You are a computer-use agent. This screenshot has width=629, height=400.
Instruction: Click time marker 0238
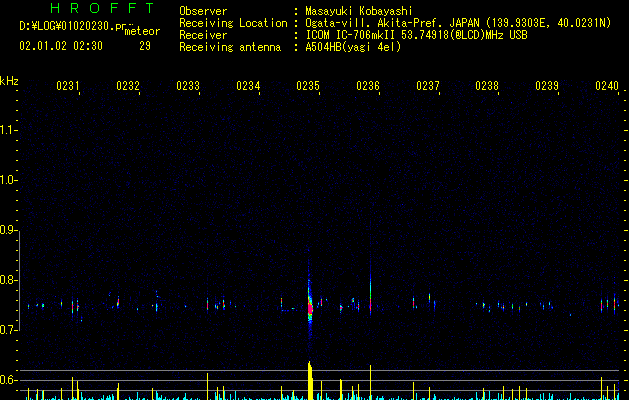coord(487,86)
